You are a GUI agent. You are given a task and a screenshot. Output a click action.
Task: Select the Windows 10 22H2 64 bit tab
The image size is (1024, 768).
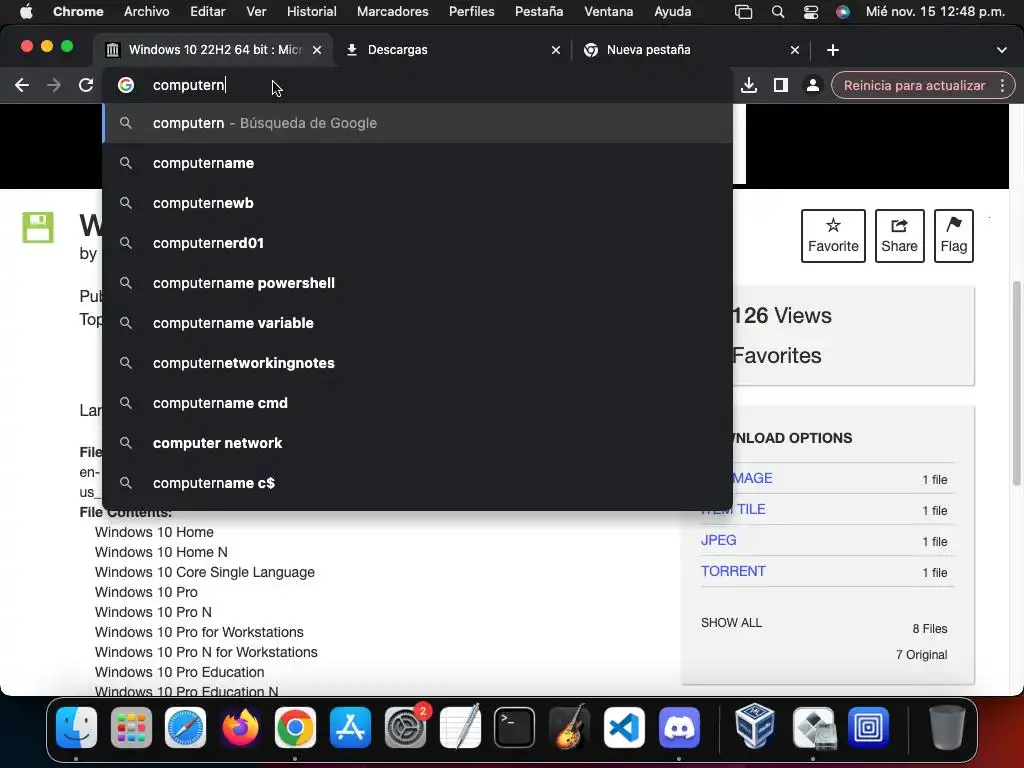pos(212,50)
